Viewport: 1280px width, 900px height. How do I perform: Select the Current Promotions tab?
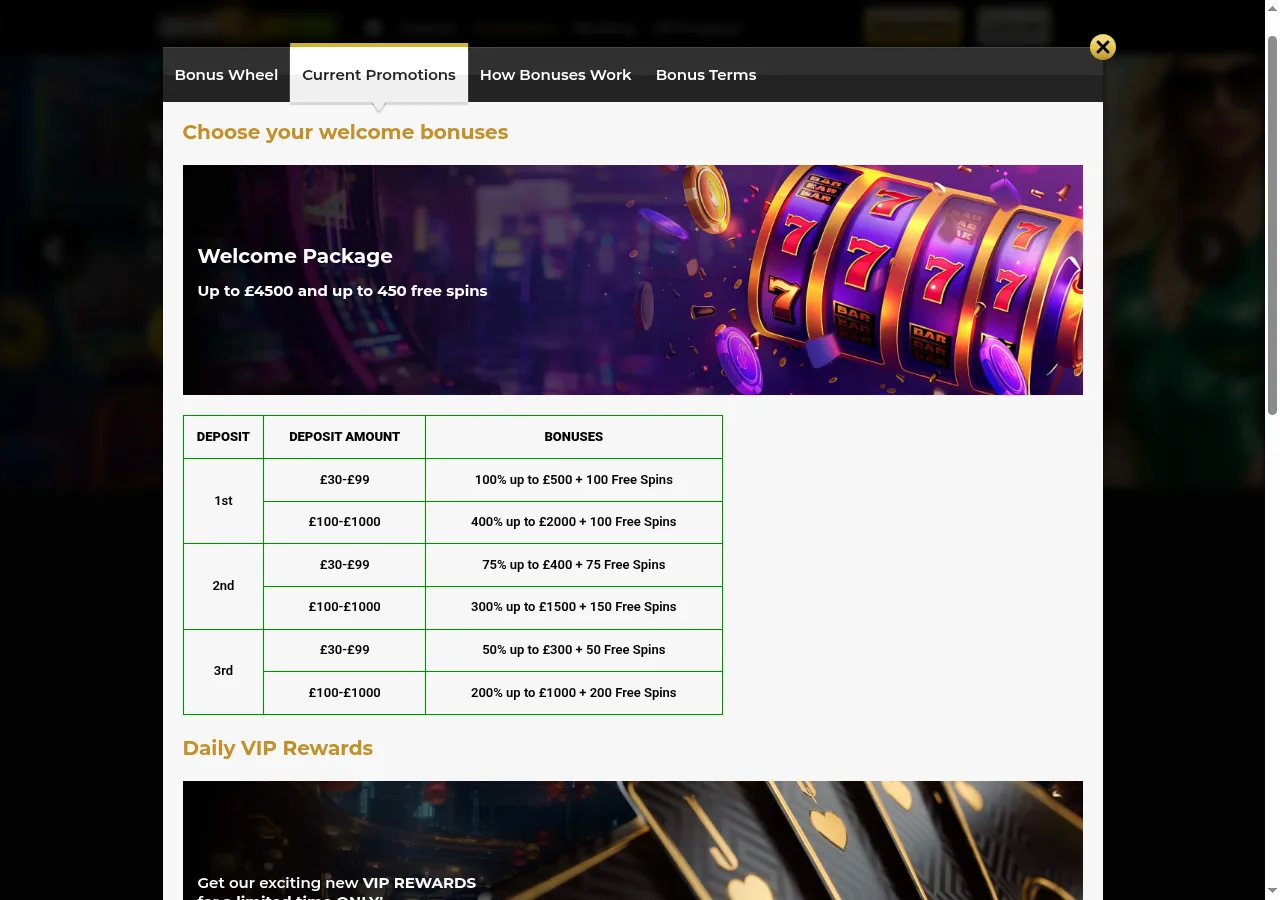click(379, 75)
